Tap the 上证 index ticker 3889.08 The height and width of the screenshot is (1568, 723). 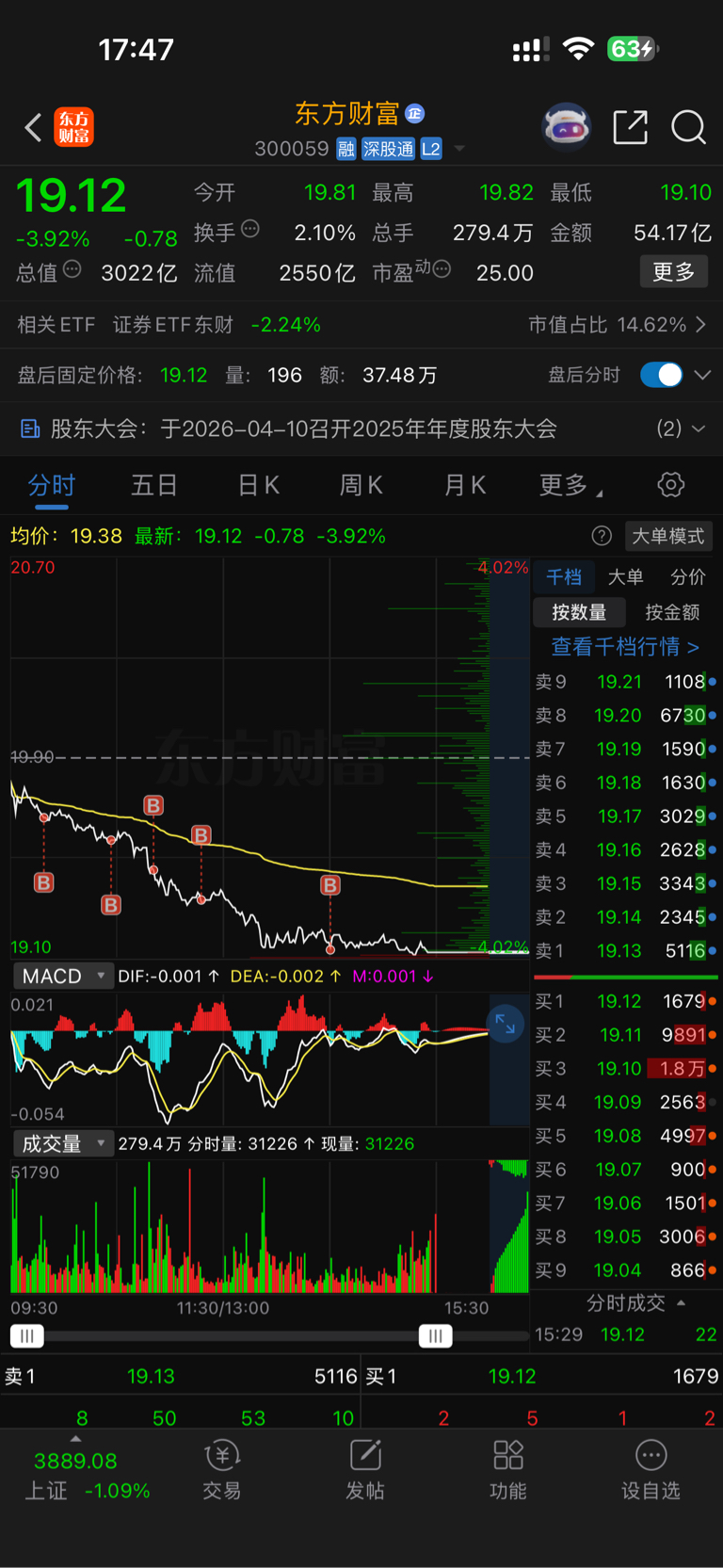[x=75, y=1462]
